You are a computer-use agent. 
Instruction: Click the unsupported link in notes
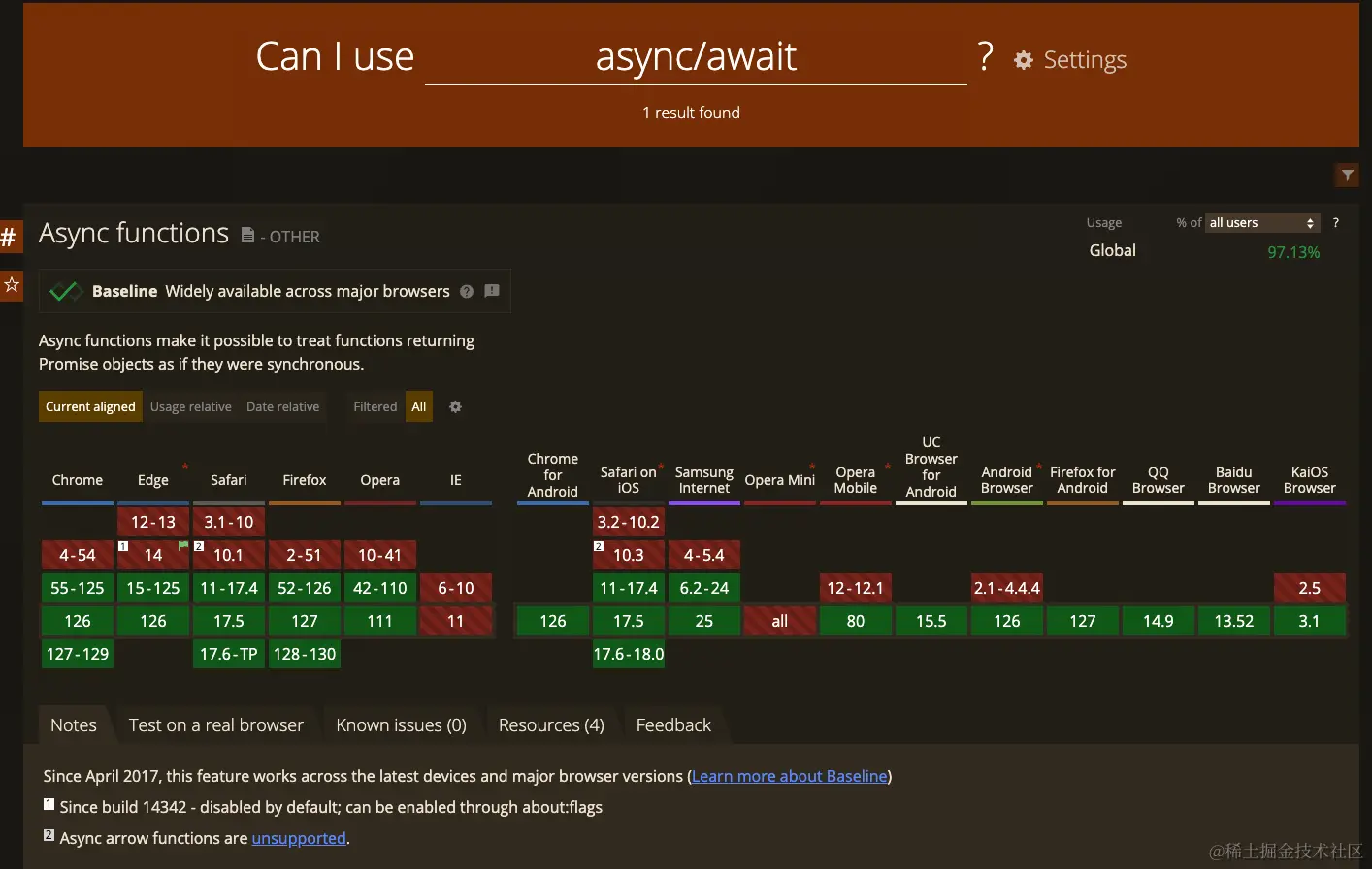[299, 838]
